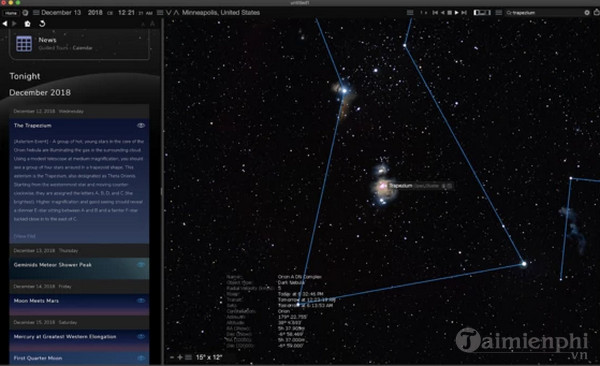Click the share icon at top right

tap(596, 13)
